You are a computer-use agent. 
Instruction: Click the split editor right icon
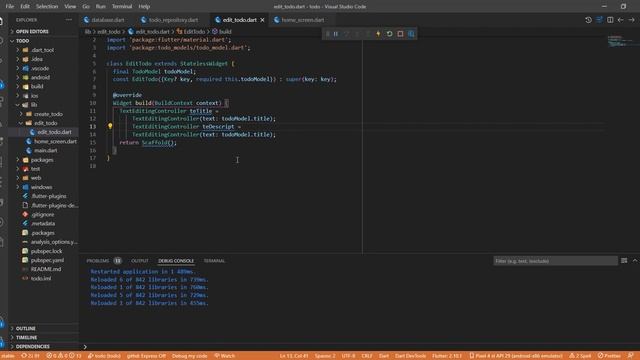(610, 20)
